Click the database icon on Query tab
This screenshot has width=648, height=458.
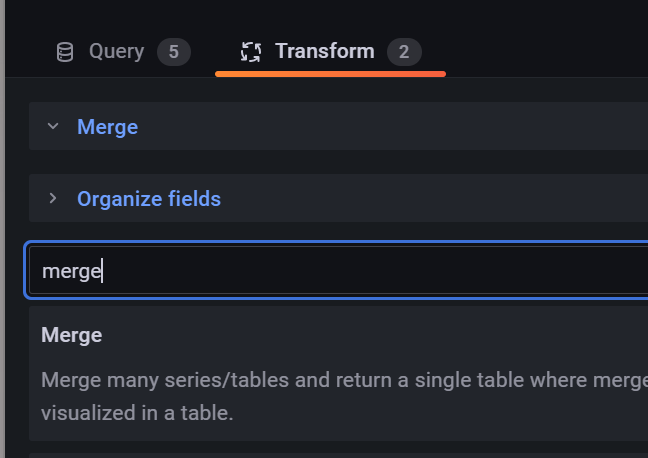pos(65,52)
